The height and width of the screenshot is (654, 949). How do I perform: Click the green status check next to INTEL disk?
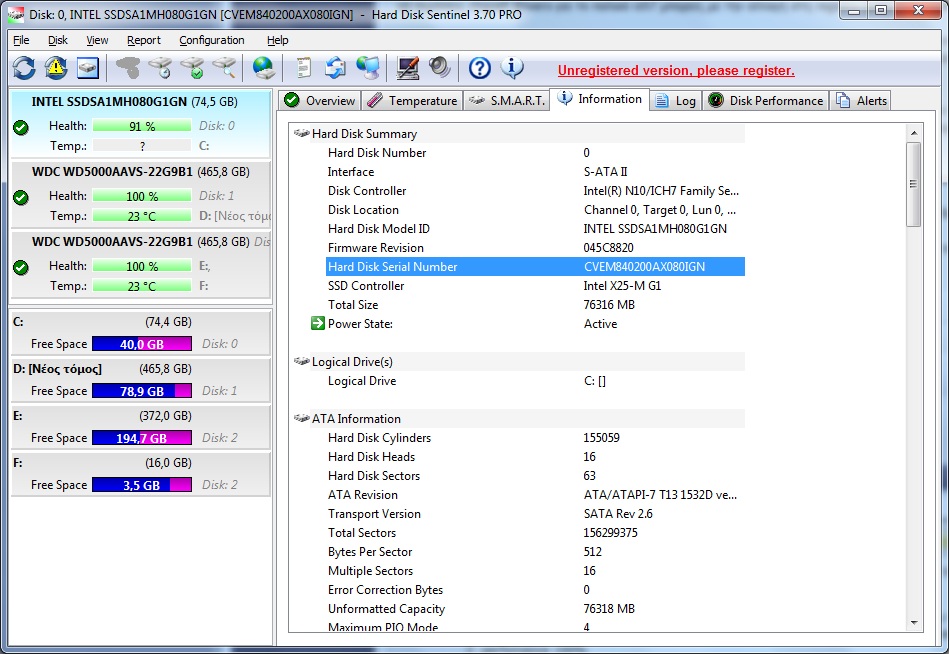(x=21, y=128)
